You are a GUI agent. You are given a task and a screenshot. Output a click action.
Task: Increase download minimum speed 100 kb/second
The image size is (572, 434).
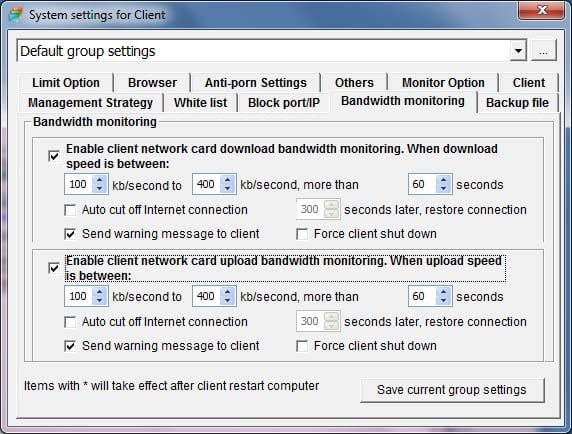pyautogui.click(x=100, y=179)
